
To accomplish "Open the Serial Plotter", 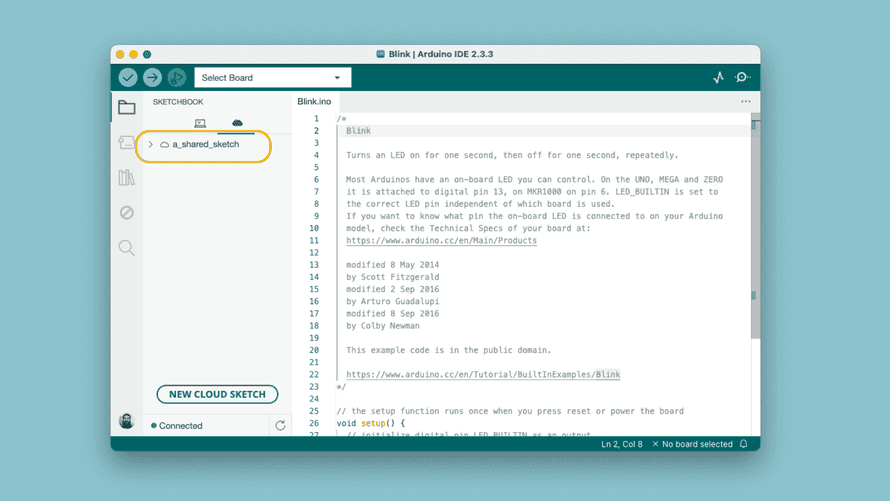I will click(718, 77).
